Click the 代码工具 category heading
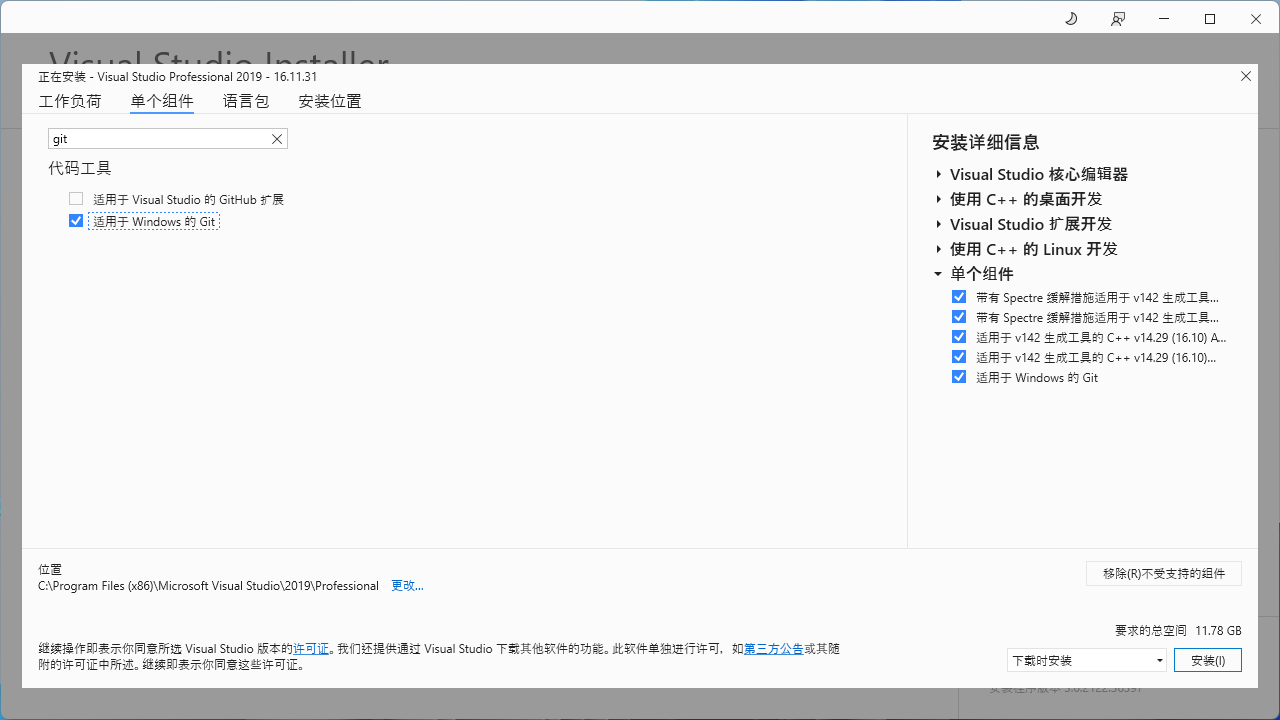The image size is (1280, 720). point(80,168)
